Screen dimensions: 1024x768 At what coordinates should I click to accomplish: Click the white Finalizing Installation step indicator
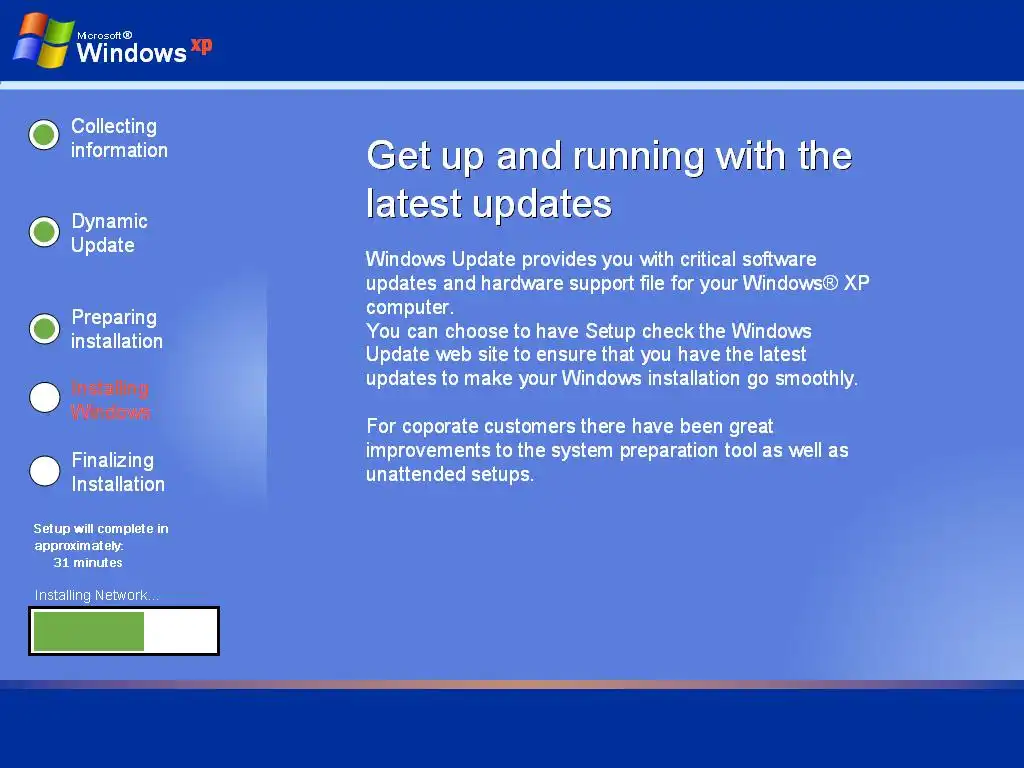pyautogui.click(x=44, y=470)
